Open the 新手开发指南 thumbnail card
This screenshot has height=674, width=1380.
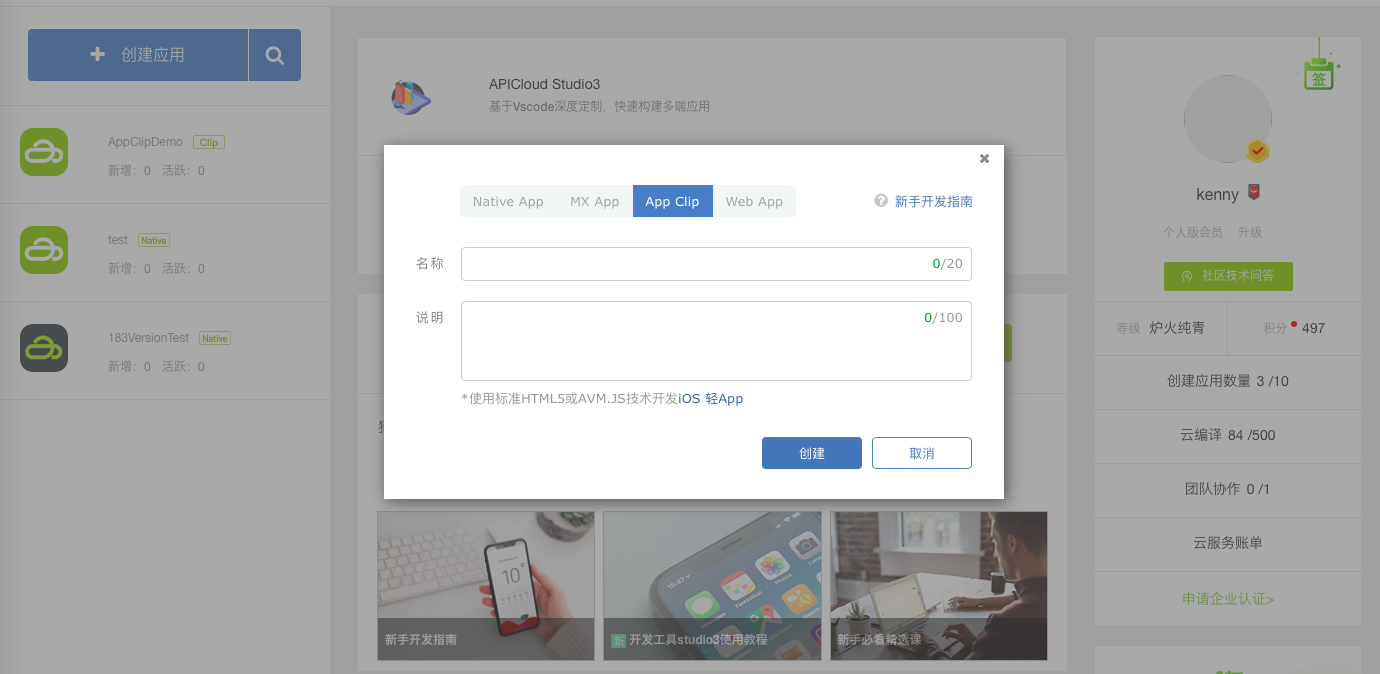pyautogui.click(x=486, y=586)
